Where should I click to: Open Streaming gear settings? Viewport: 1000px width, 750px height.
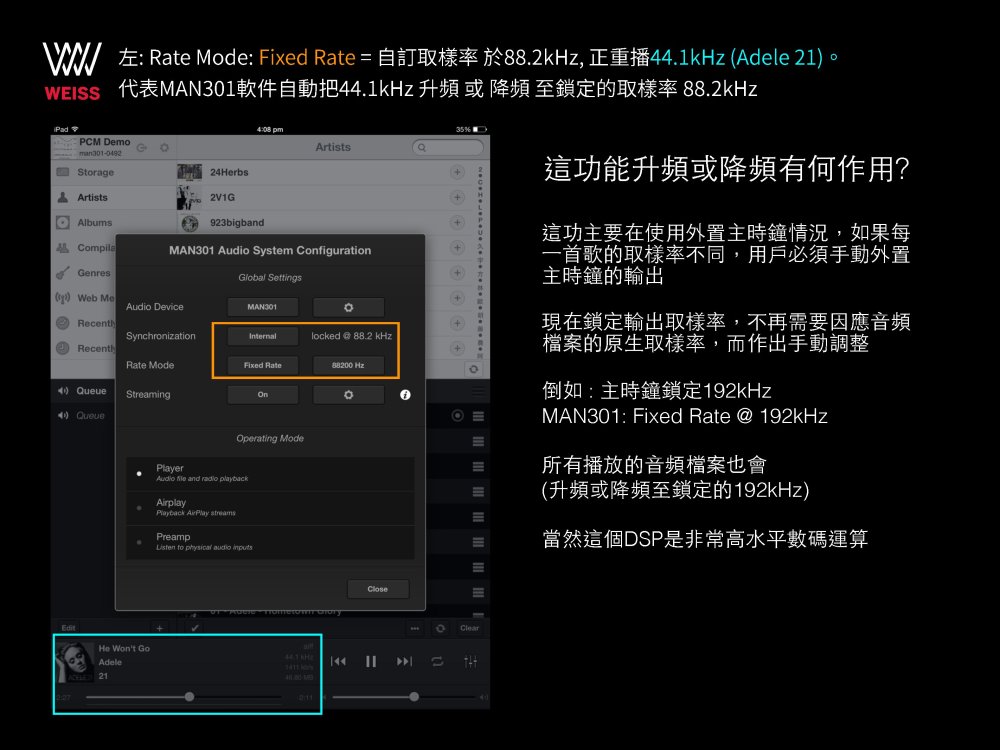(348, 395)
